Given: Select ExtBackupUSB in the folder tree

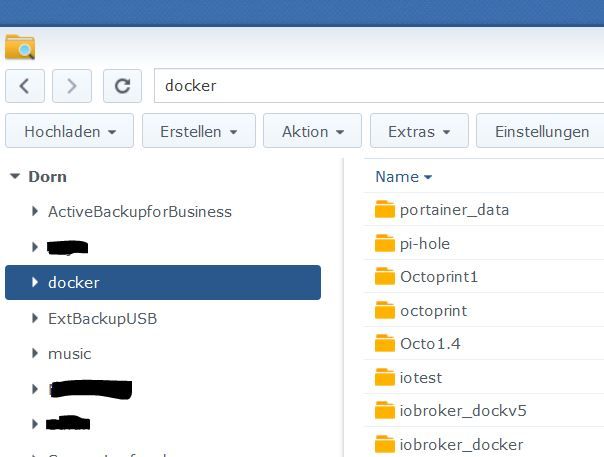Looking at the screenshot, I should pyautogui.click(x=102, y=319).
